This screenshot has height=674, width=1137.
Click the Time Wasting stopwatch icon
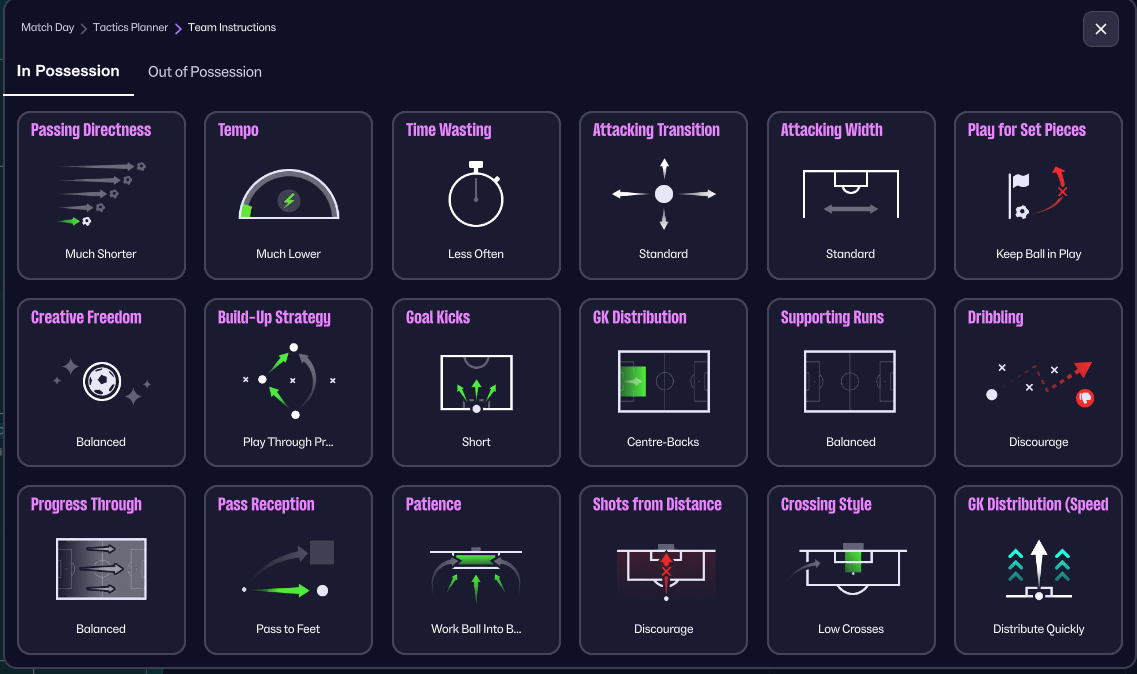click(x=476, y=195)
